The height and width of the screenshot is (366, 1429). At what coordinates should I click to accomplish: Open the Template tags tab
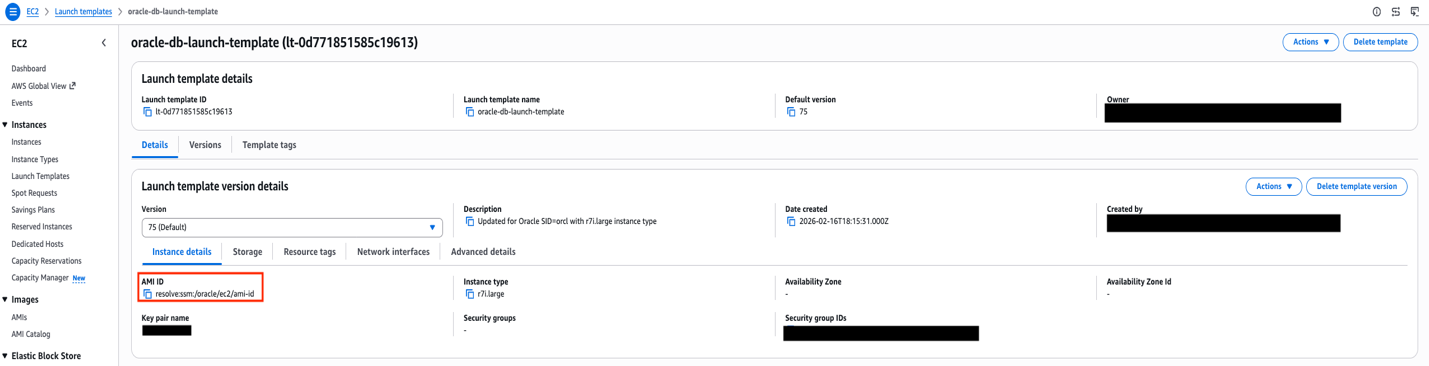click(x=269, y=145)
